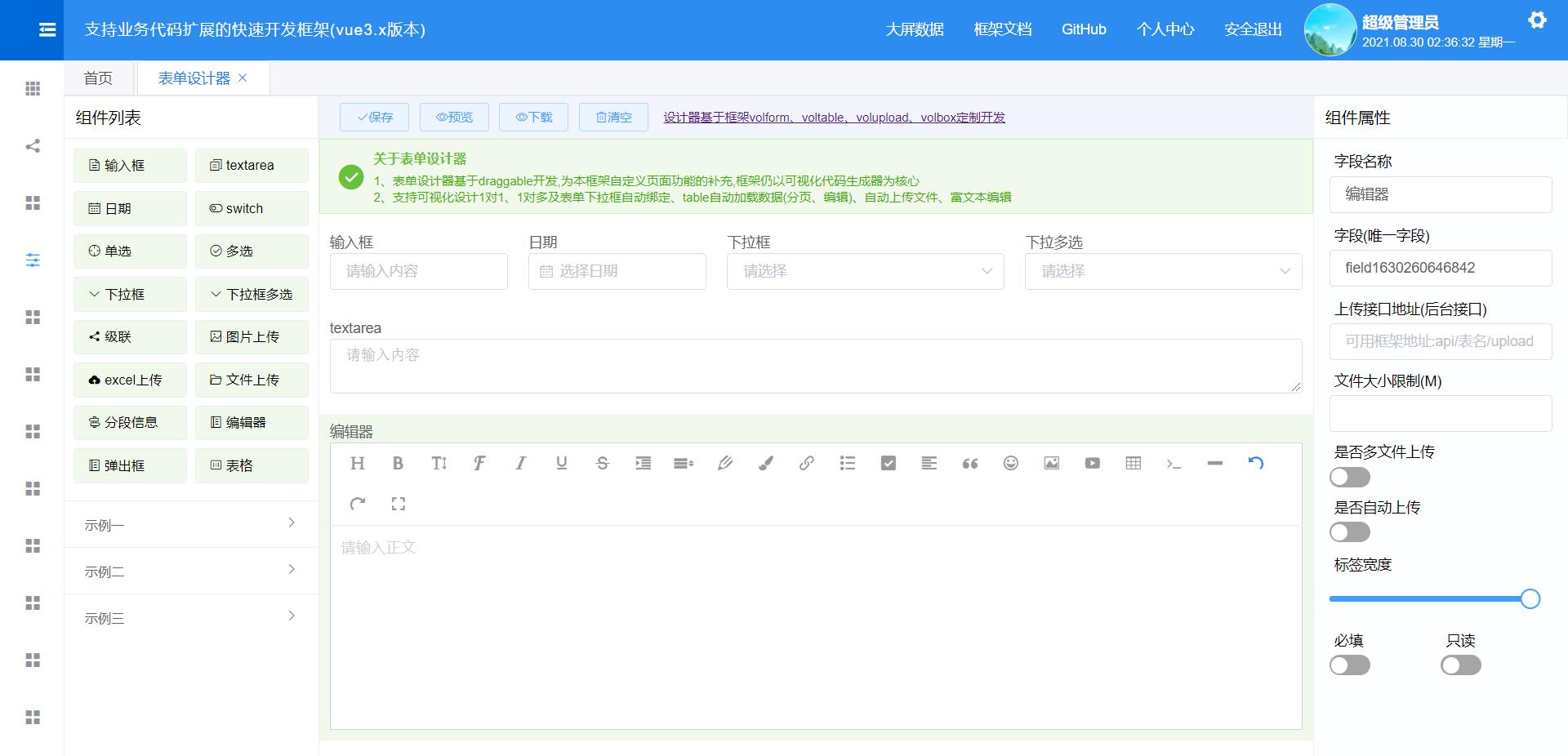
Task: Insert an emoji into the editor
Action: pos(1010,463)
